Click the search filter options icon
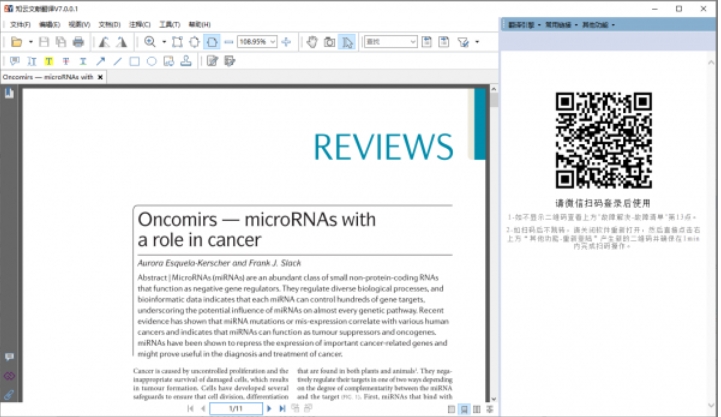The width and height of the screenshot is (721, 417). coord(463,42)
